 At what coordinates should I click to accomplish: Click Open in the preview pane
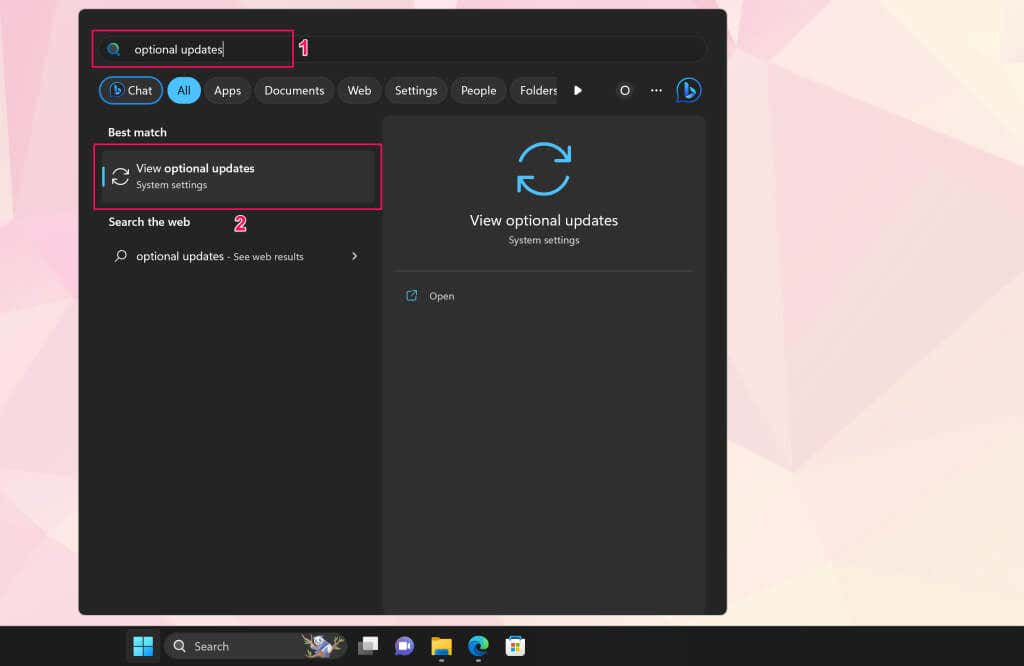tap(441, 296)
